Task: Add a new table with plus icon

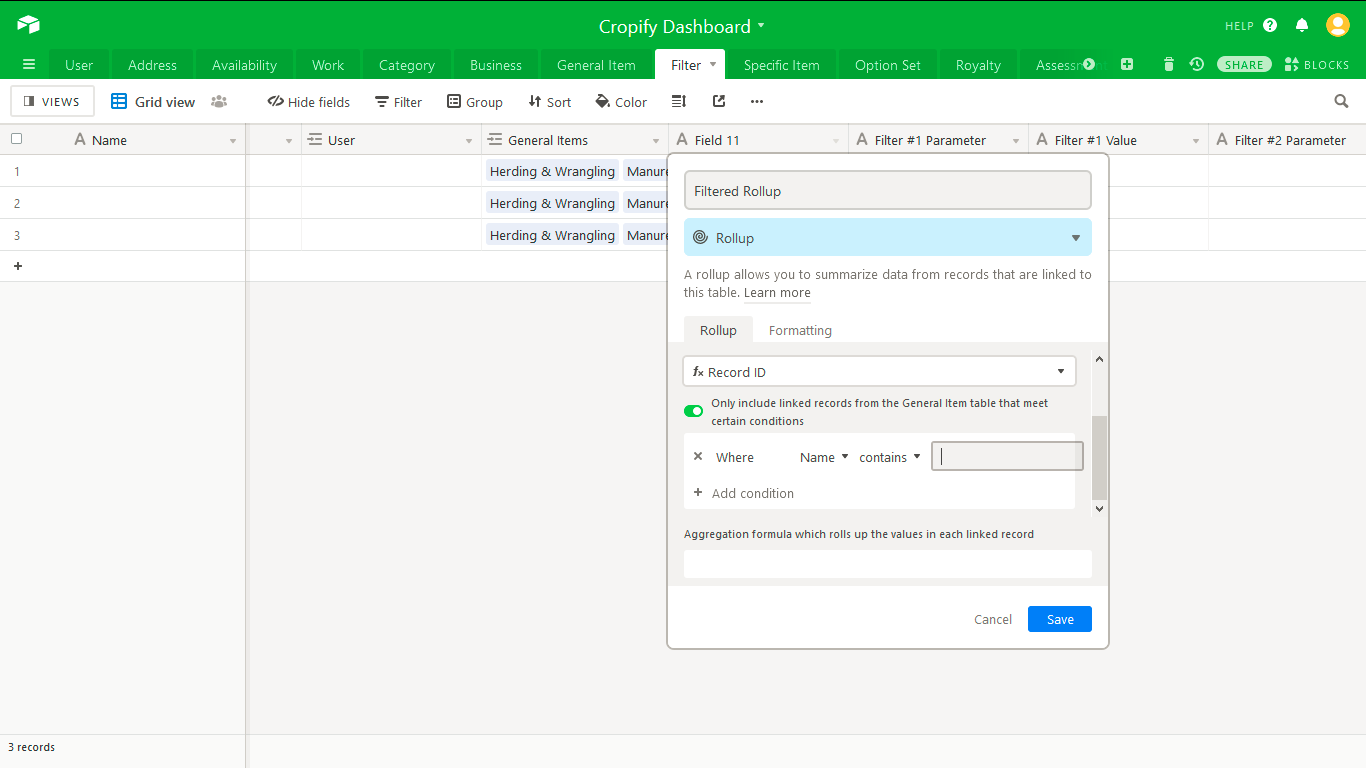Action: click(1127, 65)
